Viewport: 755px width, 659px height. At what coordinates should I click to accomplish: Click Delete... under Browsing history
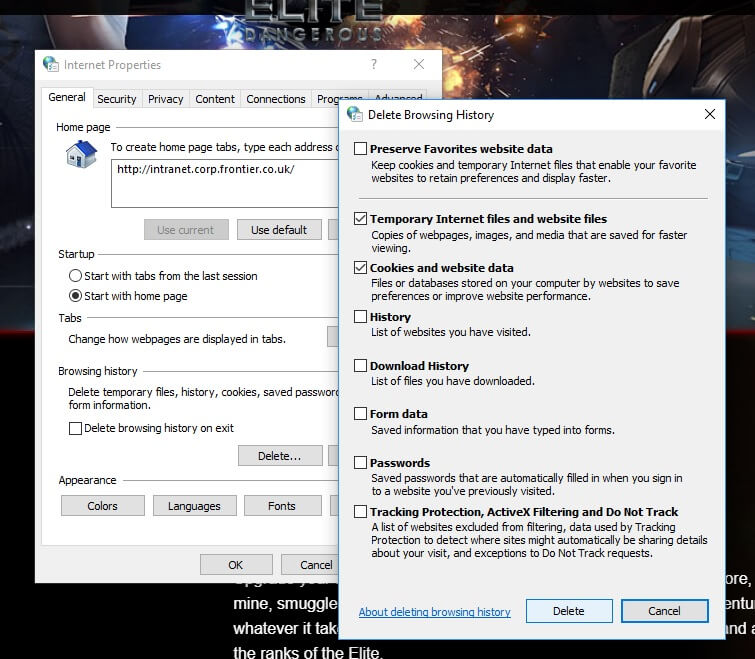click(x=280, y=456)
